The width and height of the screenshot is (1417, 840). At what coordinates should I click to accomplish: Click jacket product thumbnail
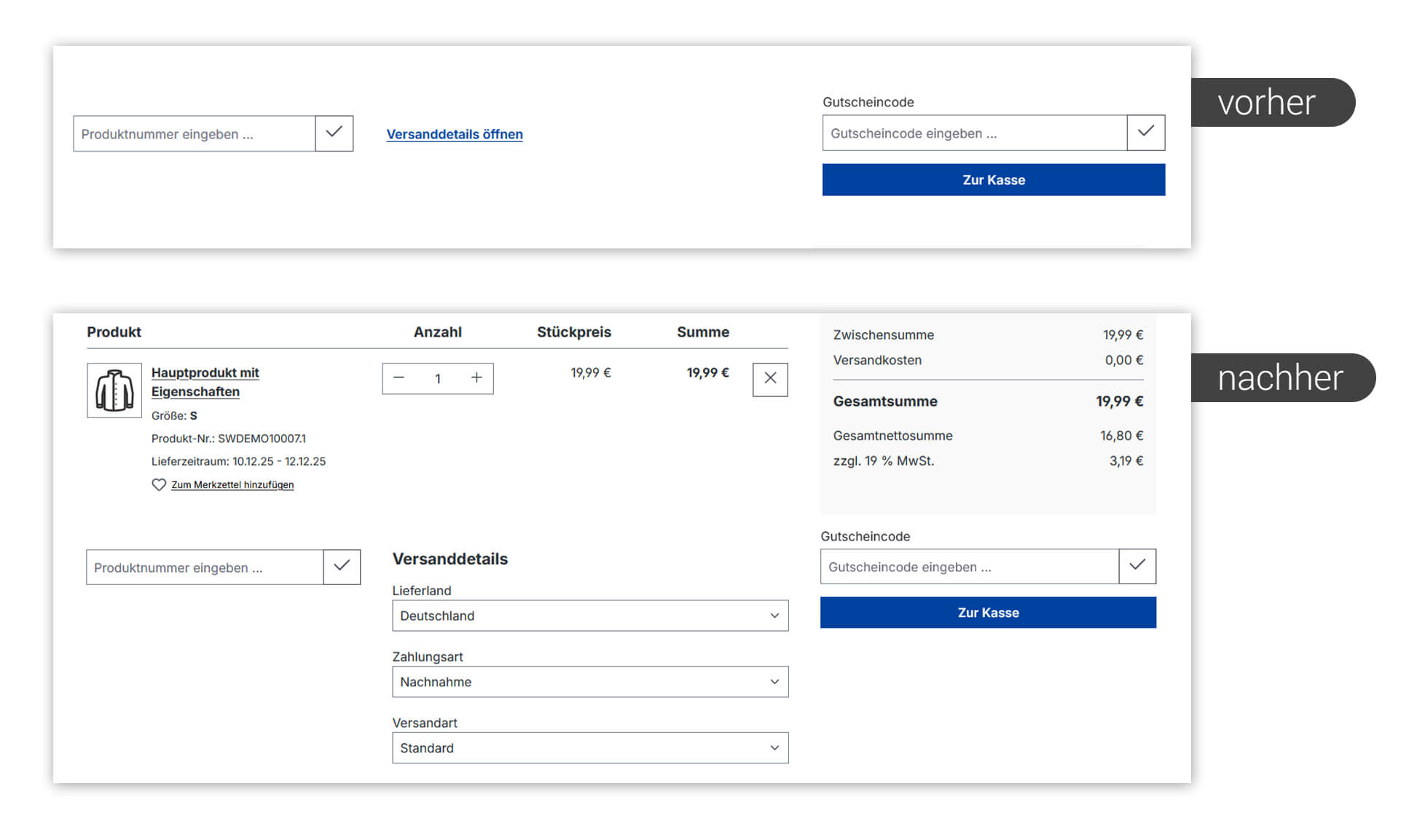tap(114, 390)
